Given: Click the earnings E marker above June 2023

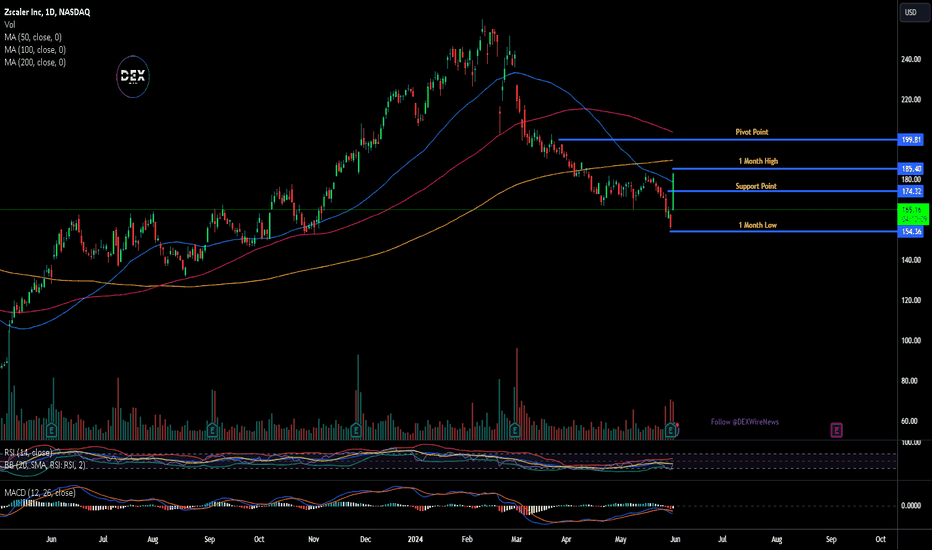Looking at the screenshot, I should click(51, 429).
